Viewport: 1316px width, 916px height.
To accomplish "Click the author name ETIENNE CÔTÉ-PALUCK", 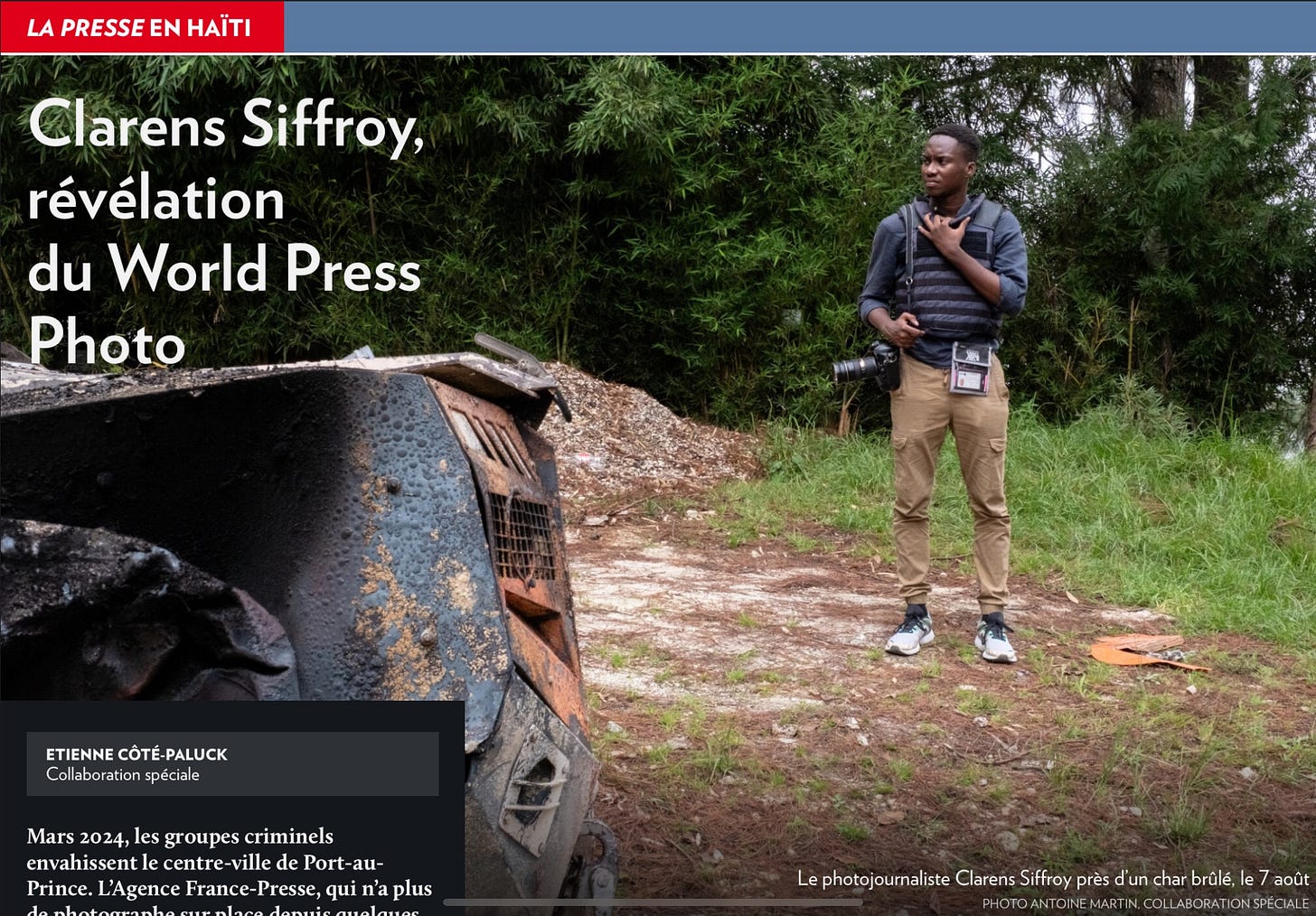I will tap(136, 754).
